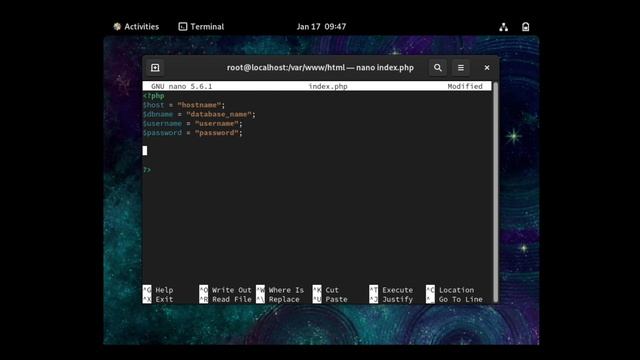Screen dimensions: 640x360
Task: Click the GNU nano 5.6.1 version text
Action: [x=182, y=86]
